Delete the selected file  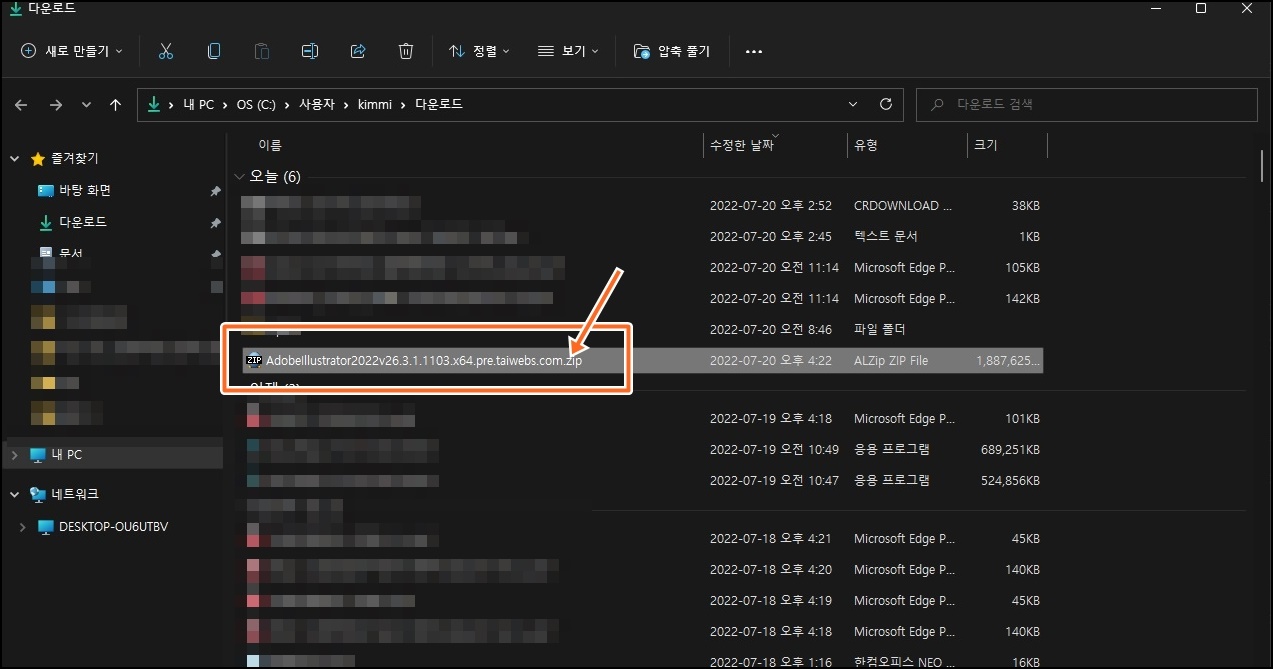pos(405,51)
